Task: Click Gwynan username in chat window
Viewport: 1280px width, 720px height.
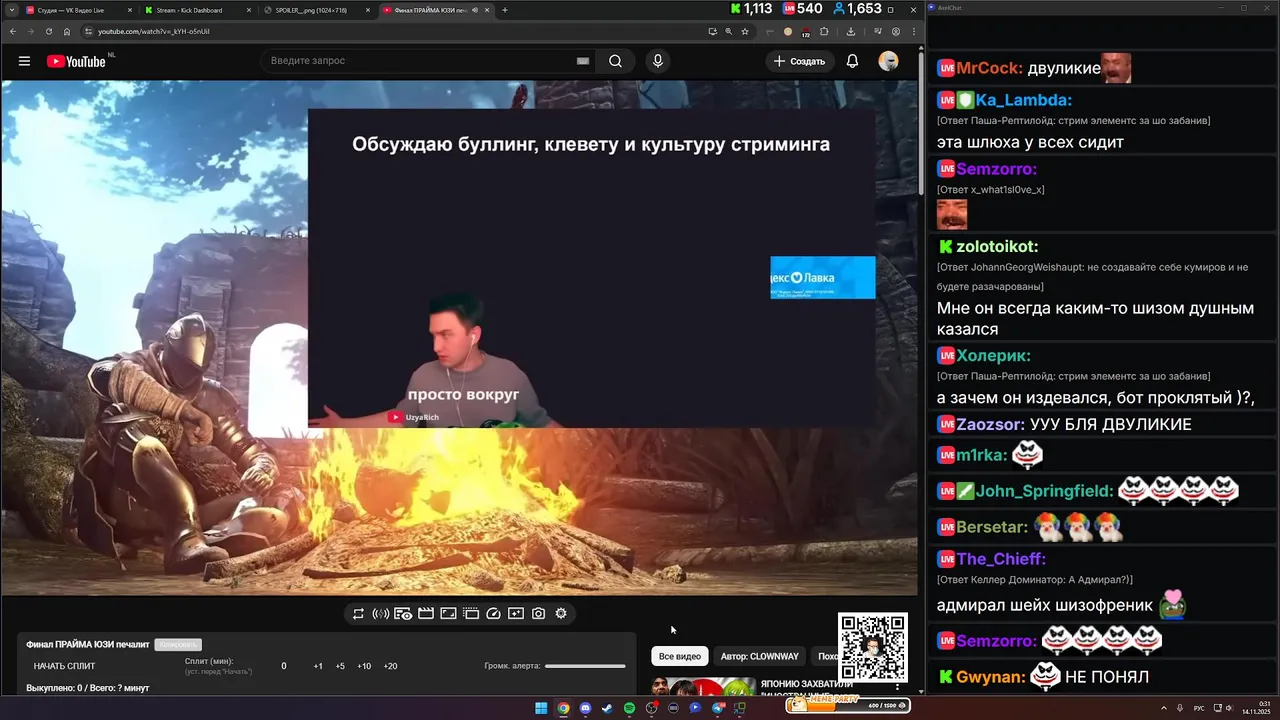Action: coord(991,677)
